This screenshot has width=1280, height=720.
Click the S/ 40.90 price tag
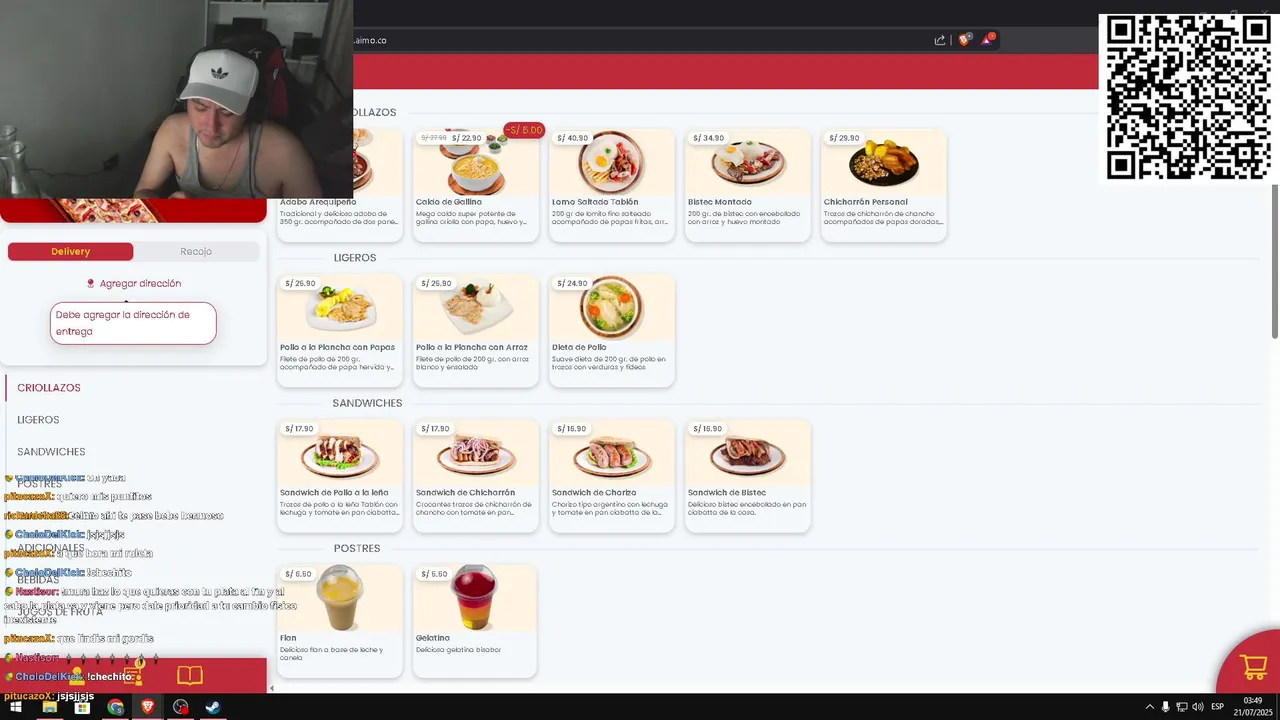(x=572, y=138)
